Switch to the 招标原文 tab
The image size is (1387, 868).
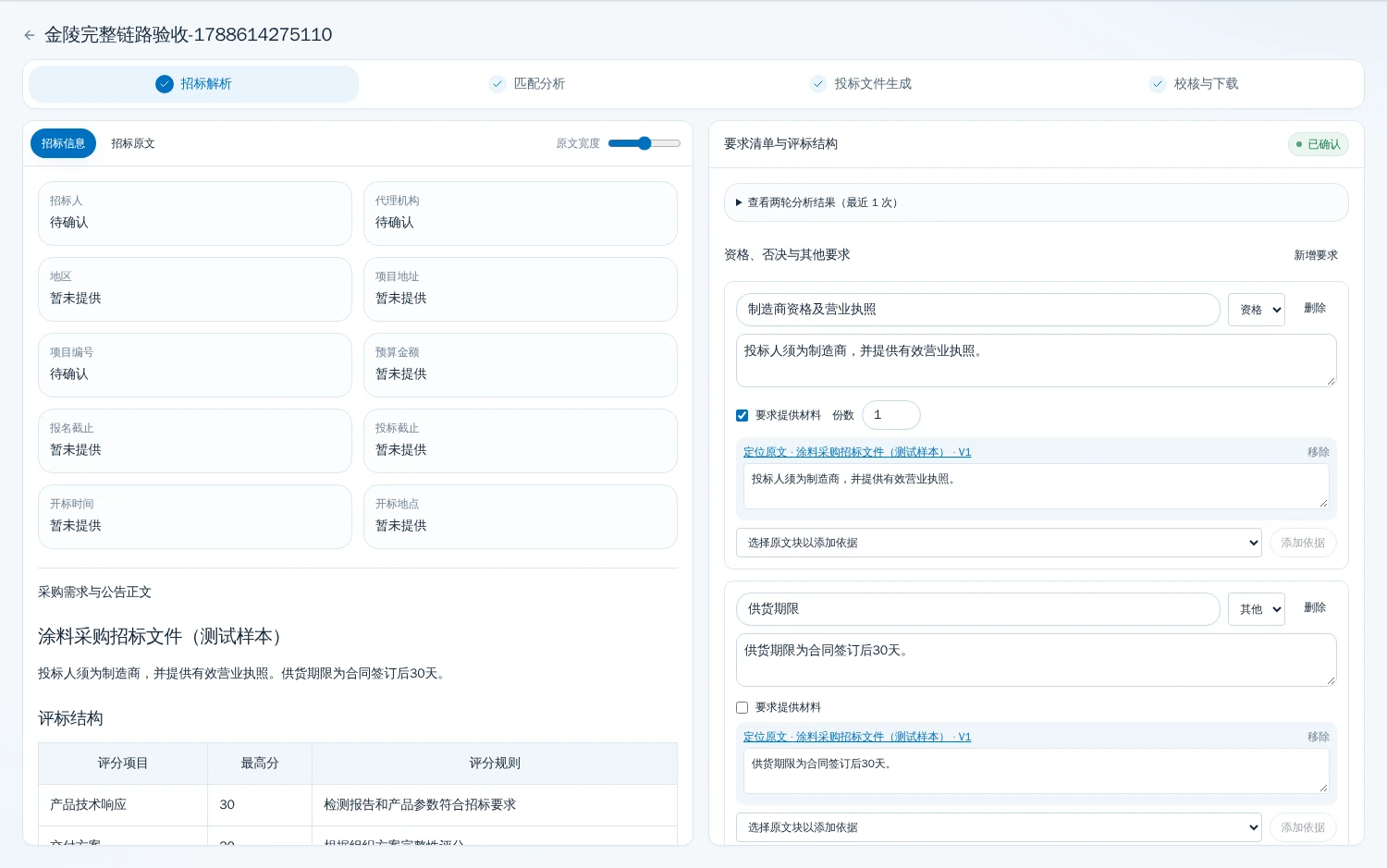tap(133, 143)
